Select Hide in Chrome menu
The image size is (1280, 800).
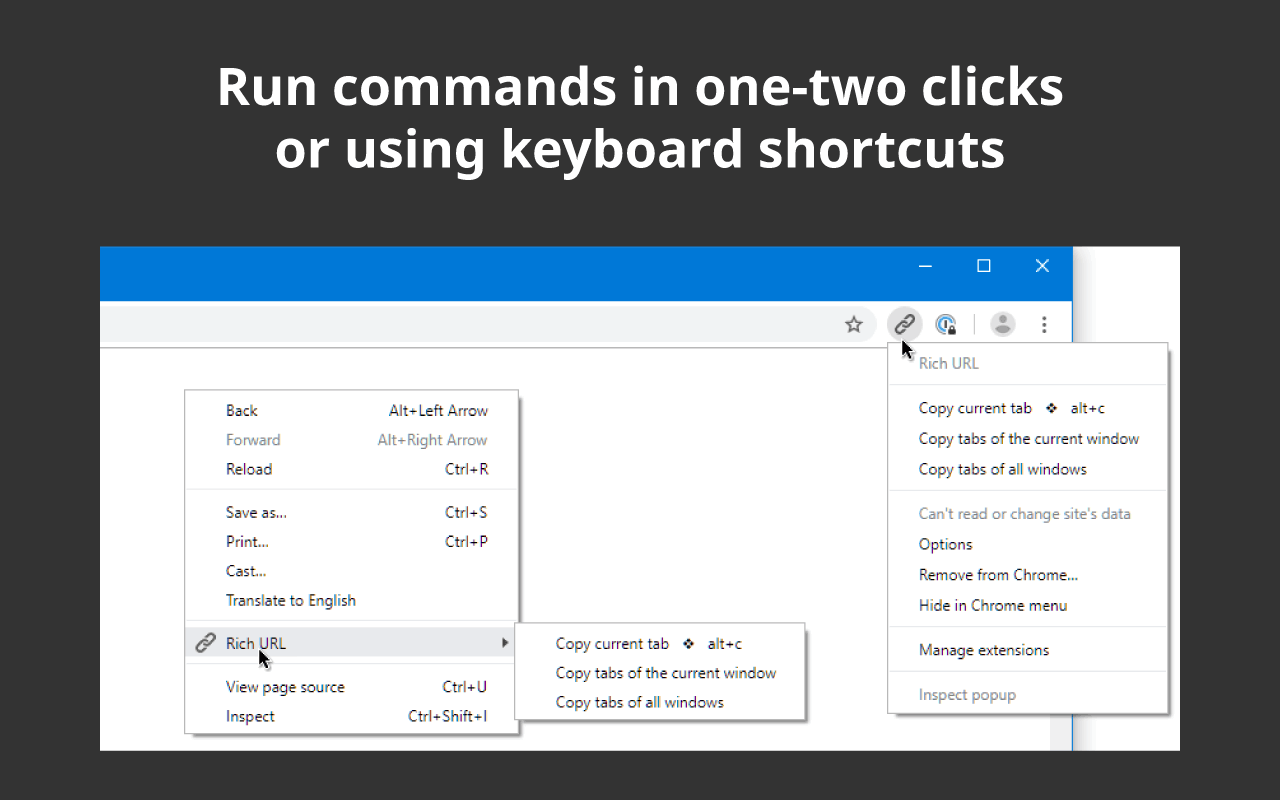click(x=1028, y=605)
